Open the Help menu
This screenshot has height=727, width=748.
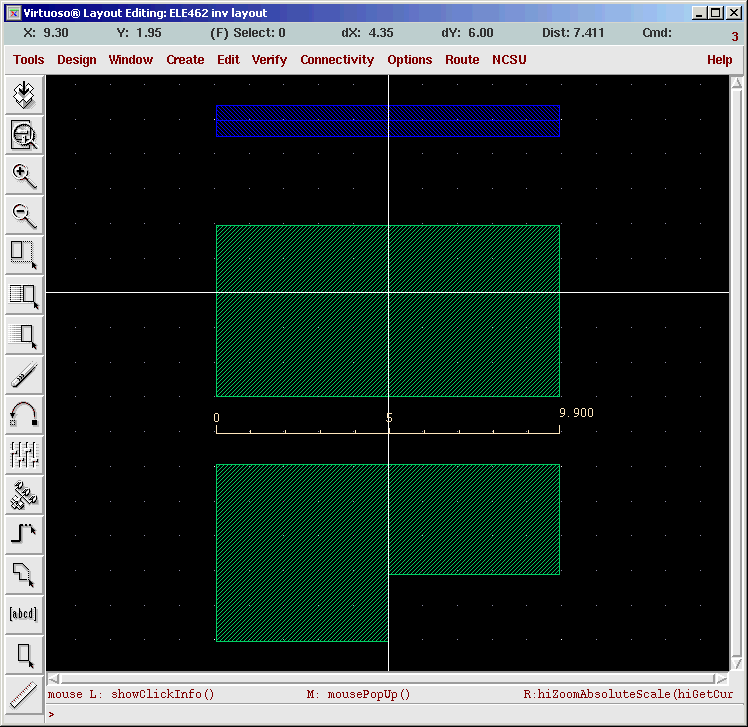(719, 60)
